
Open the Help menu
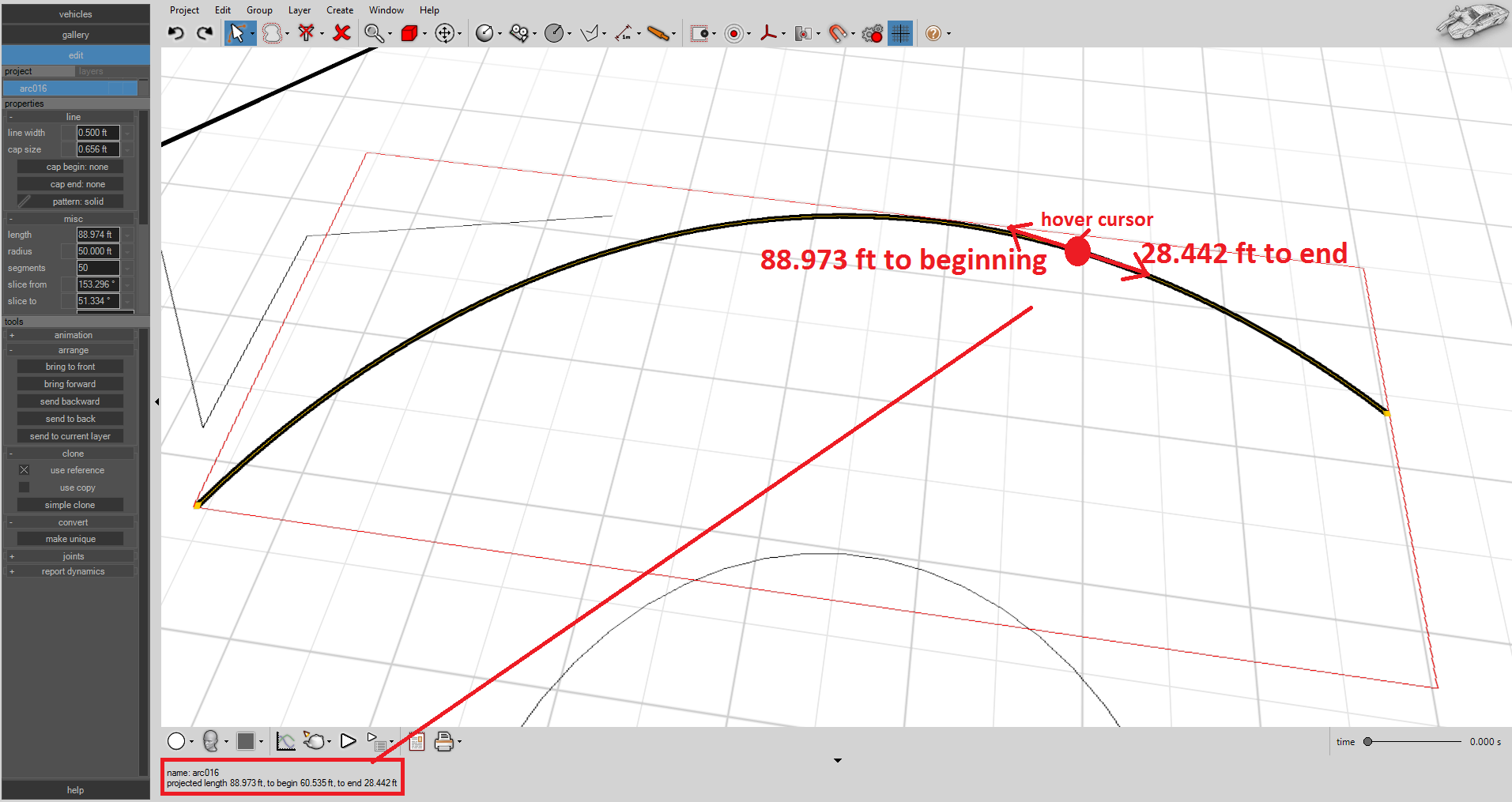coord(429,10)
